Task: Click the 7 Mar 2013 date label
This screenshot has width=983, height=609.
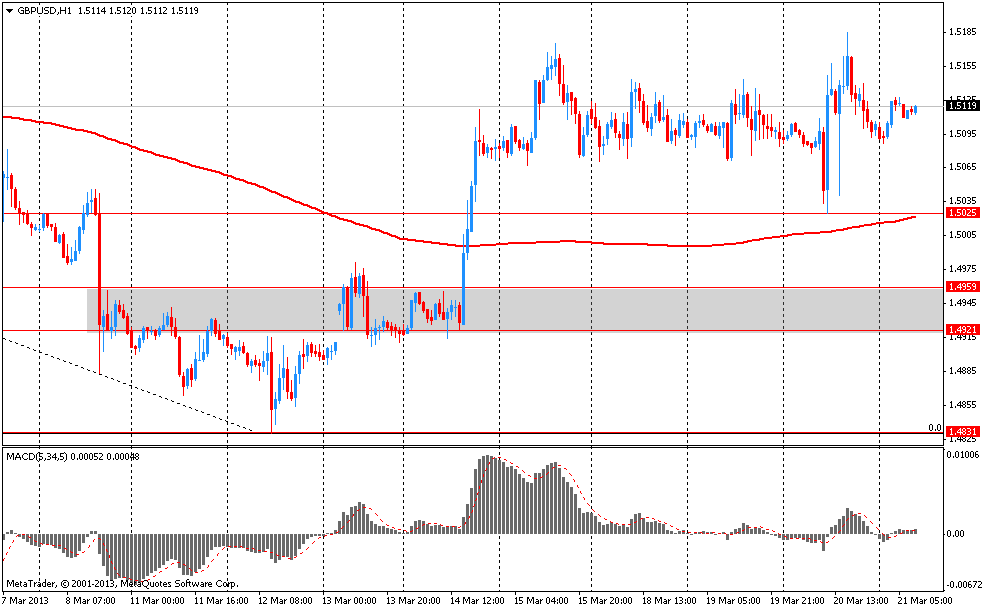Action: 24,601
